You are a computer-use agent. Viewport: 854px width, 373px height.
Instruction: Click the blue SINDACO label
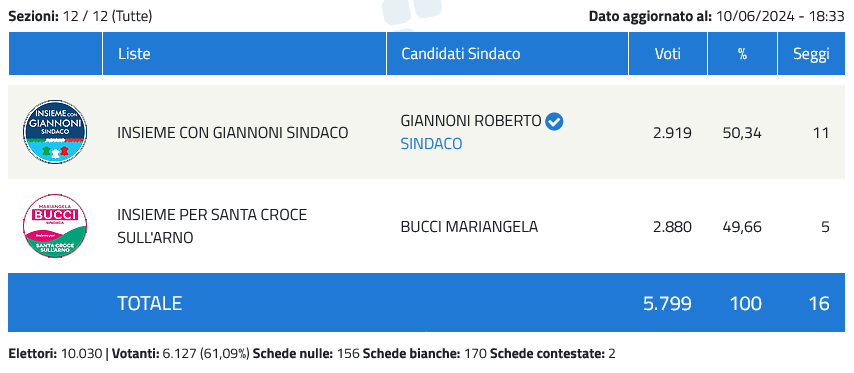pyautogui.click(x=431, y=144)
